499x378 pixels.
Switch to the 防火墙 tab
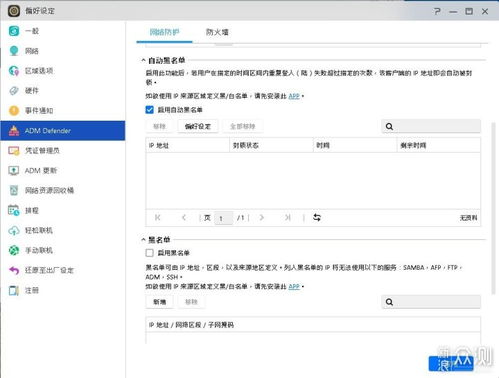click(x=217, y=32)
